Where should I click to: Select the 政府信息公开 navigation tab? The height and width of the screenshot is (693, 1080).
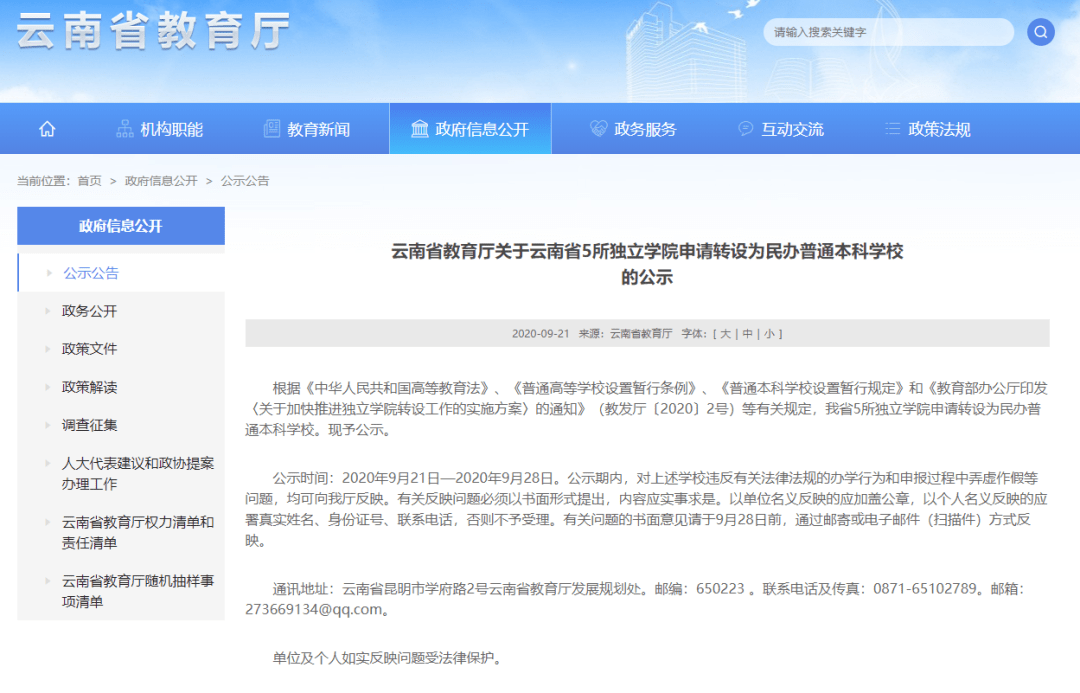[x=470, y=129]
